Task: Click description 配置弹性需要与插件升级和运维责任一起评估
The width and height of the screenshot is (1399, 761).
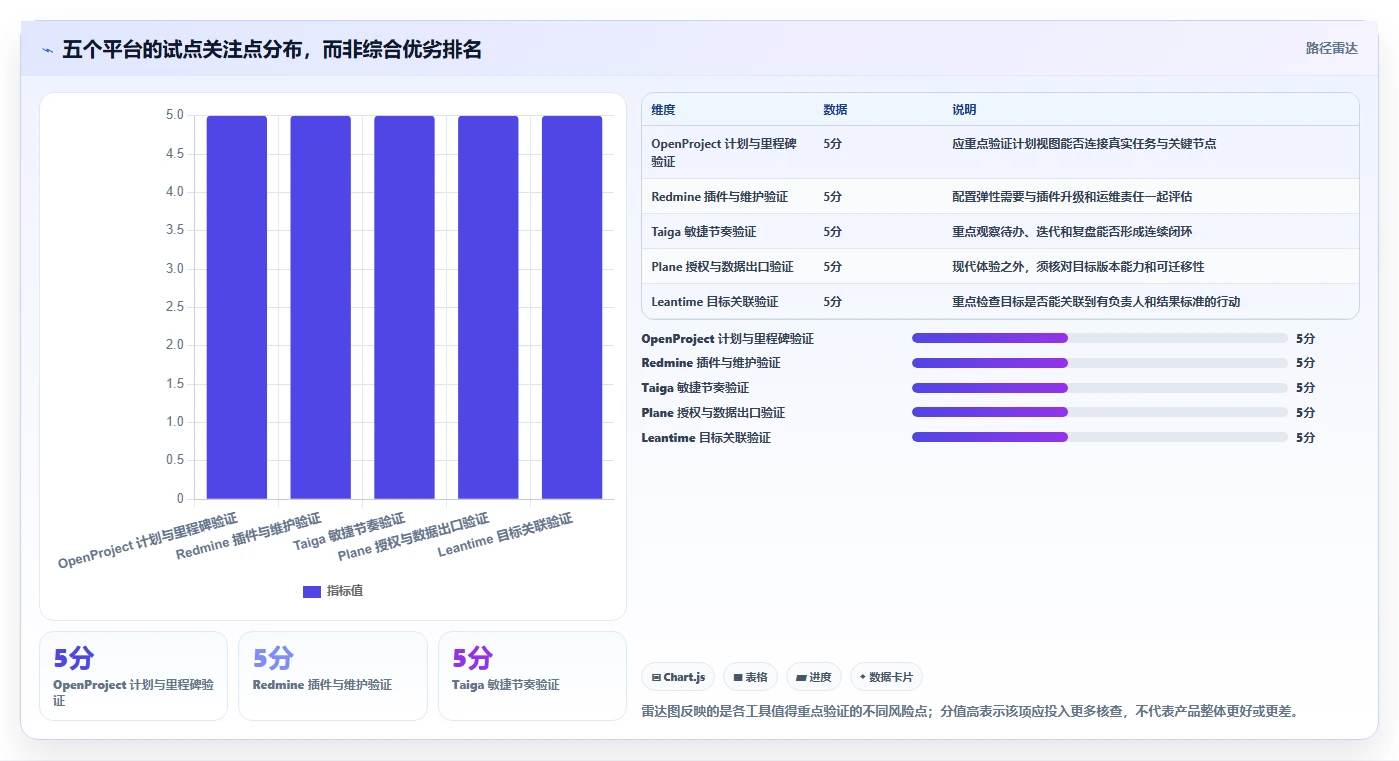Action: tap(1072, 197)
